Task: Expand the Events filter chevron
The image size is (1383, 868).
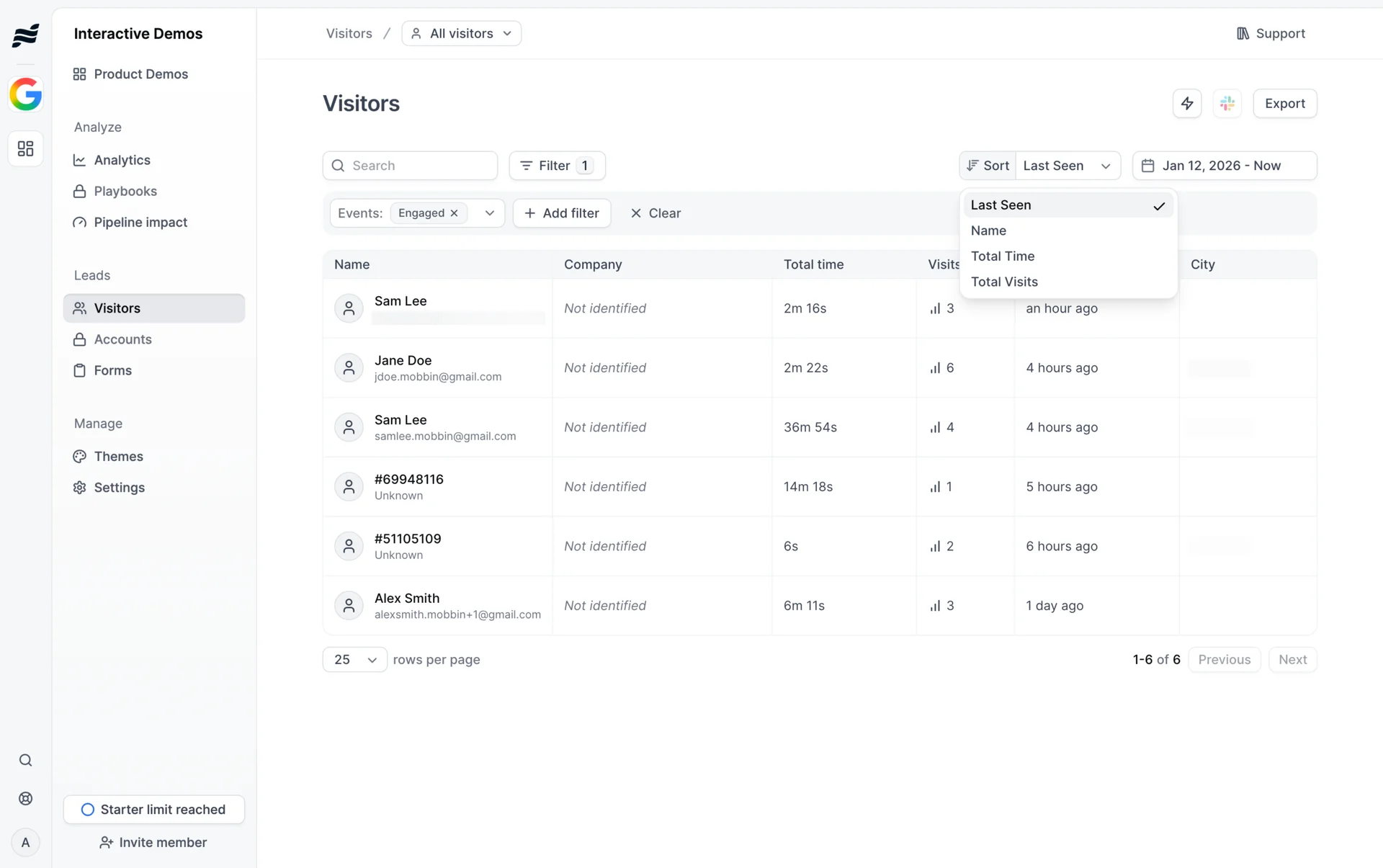Action: pos(490,213)
